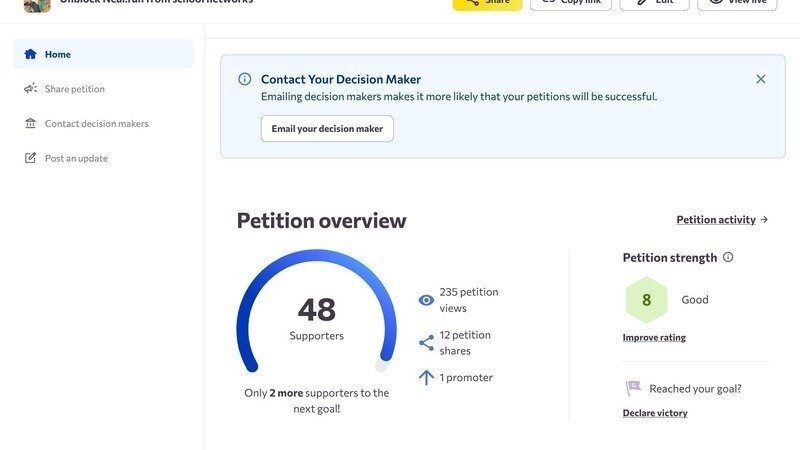The image size is (800, 450).
Task: Dismiss the Contact Your Decision Maker banner
Action: click(x=761, y=79)
